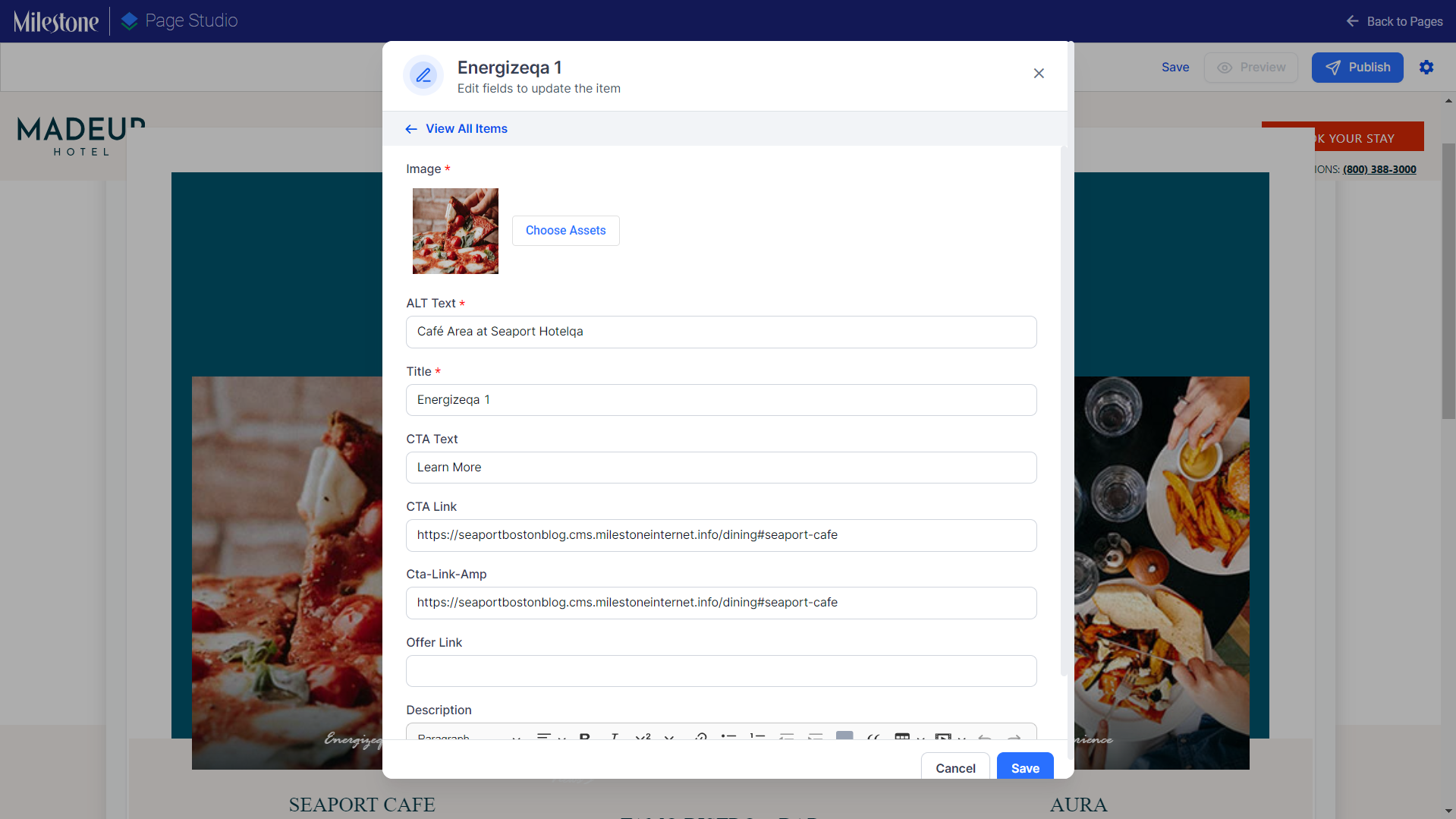The width and height of the screenshot is (1456, 819).
Task: Click the AURA heading
Action: click(x=1078, y=805)
